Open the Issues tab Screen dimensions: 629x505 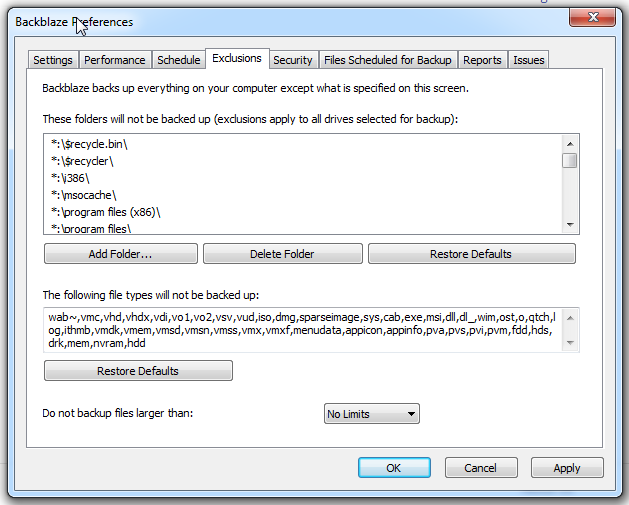point(529,60)
